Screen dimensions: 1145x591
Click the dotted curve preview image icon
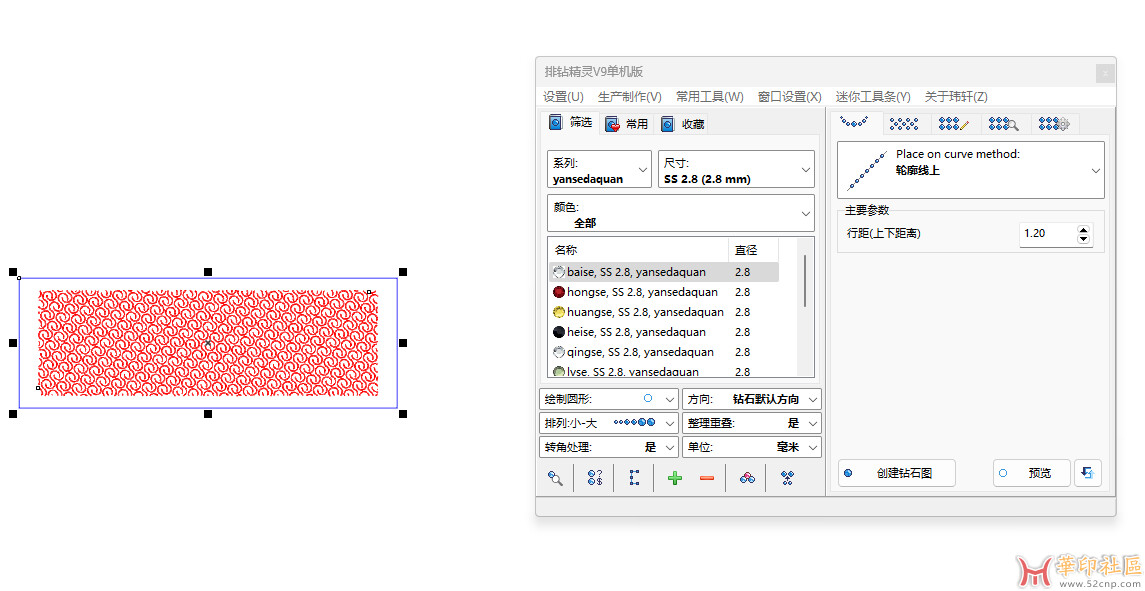865,170
